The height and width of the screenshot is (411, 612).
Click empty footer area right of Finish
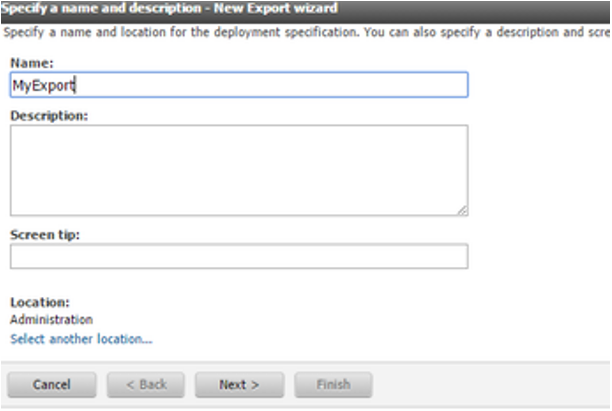tap(490, 384)
